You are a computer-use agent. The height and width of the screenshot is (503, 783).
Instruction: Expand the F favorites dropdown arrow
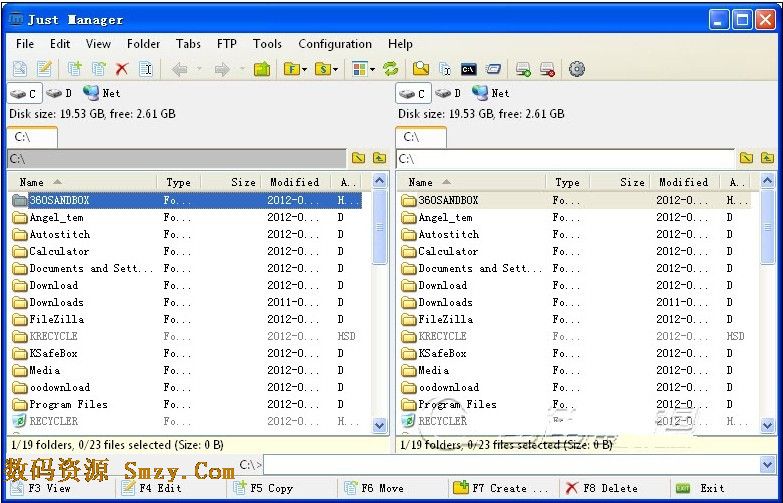coord(304,69)
